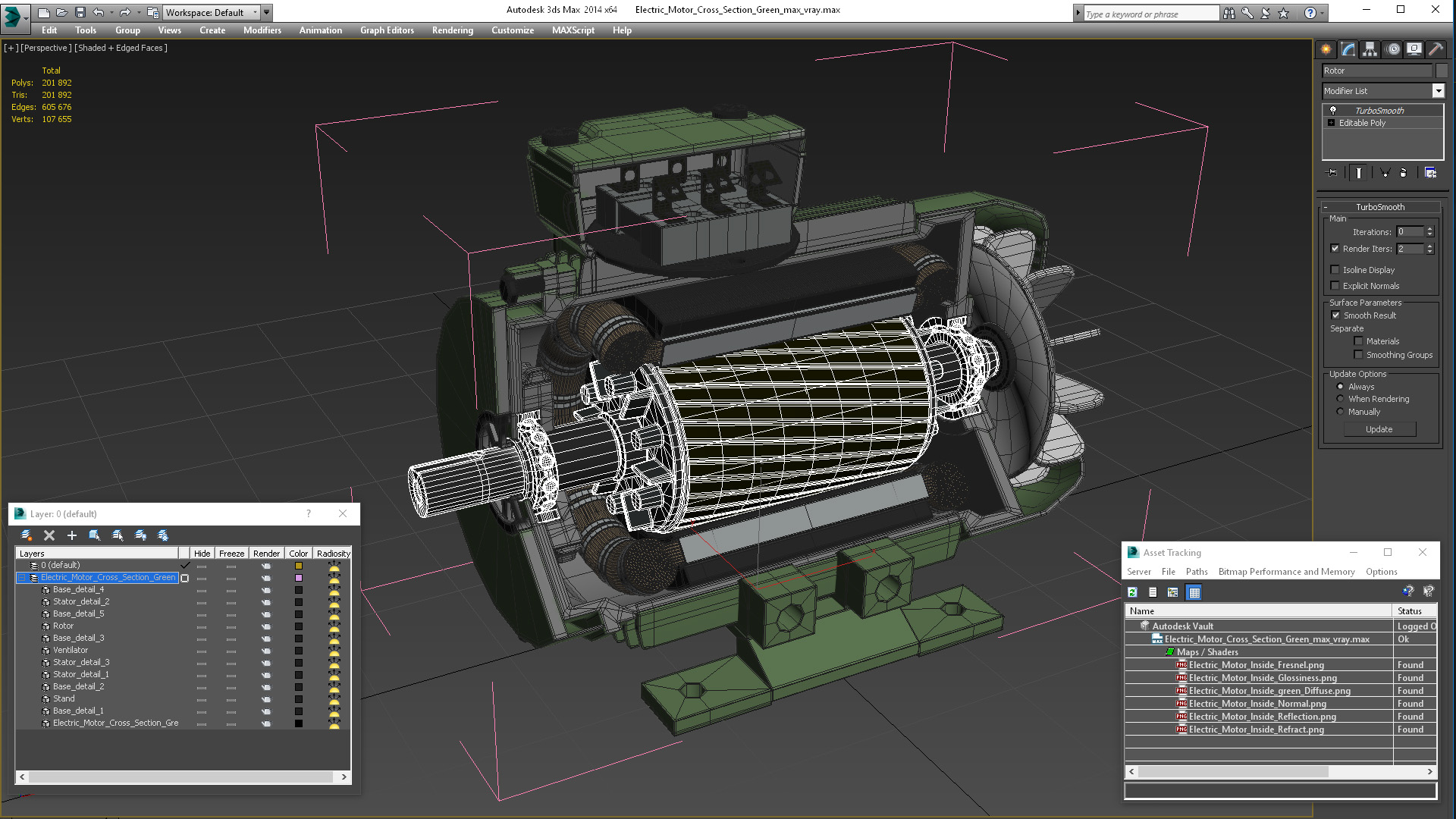The width and height of the screenshot is (1456, 819).
Task: Click the Rotor object name field
Action: 1376,71
